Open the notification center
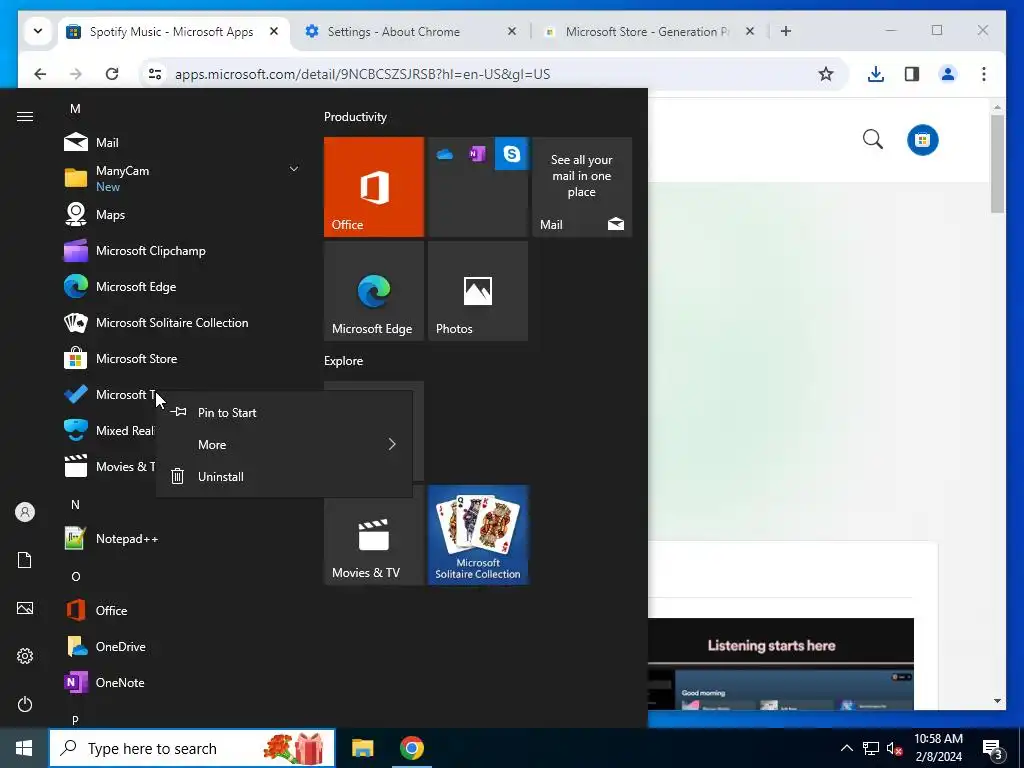The height and width of the screenshot is (768, 1024). 993,749
